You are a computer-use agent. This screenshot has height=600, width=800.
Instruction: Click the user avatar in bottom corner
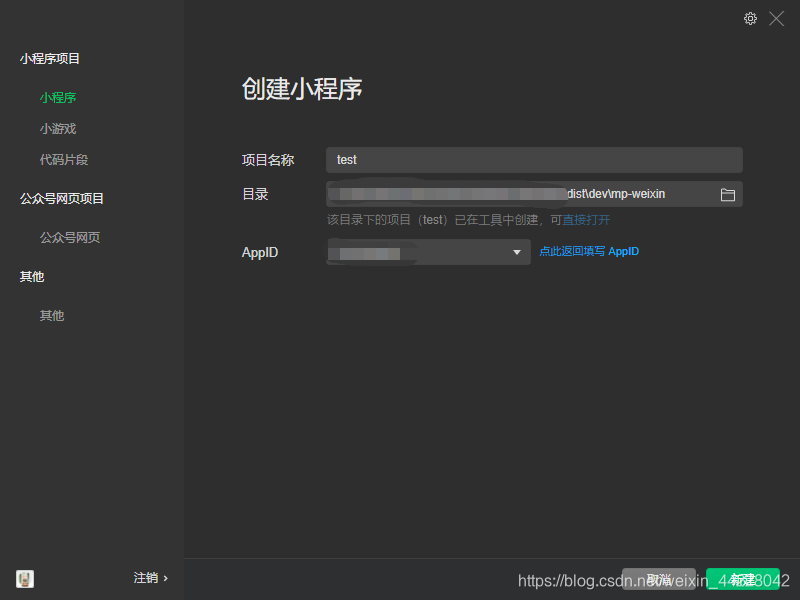[24, 578]
